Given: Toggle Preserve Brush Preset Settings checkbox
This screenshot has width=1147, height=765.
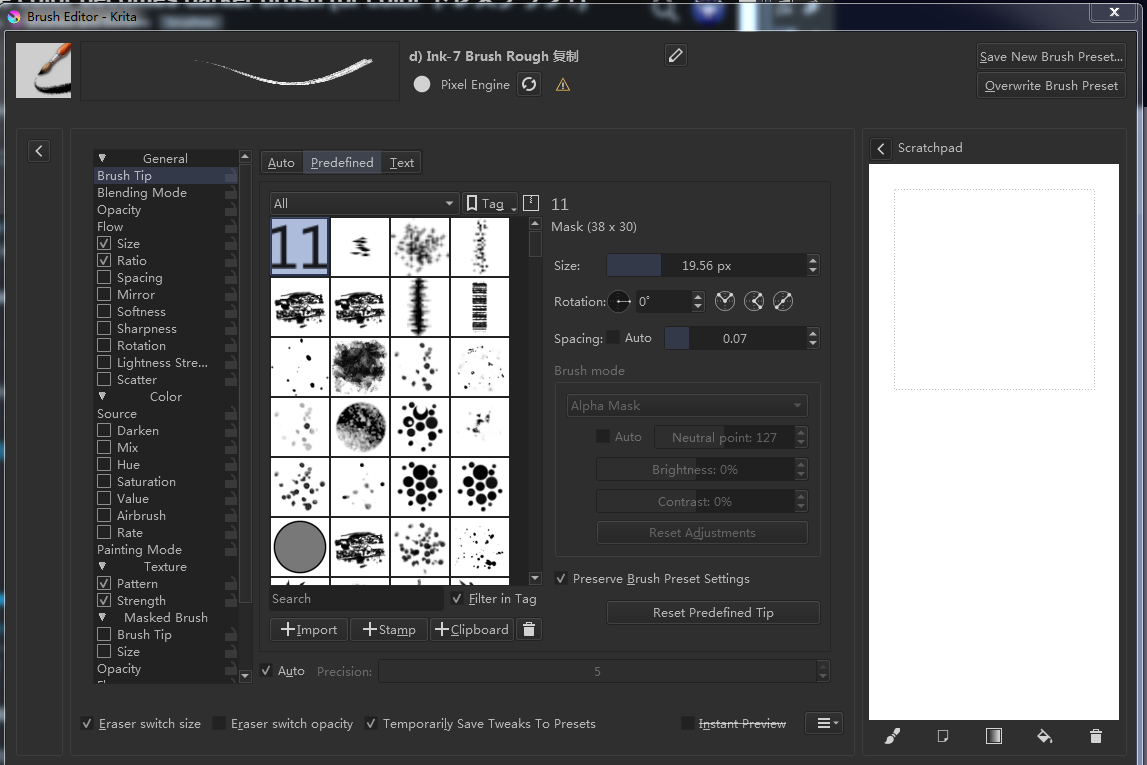Looking at the screenshot, I should pyautogui.click(x=561, y=579).
